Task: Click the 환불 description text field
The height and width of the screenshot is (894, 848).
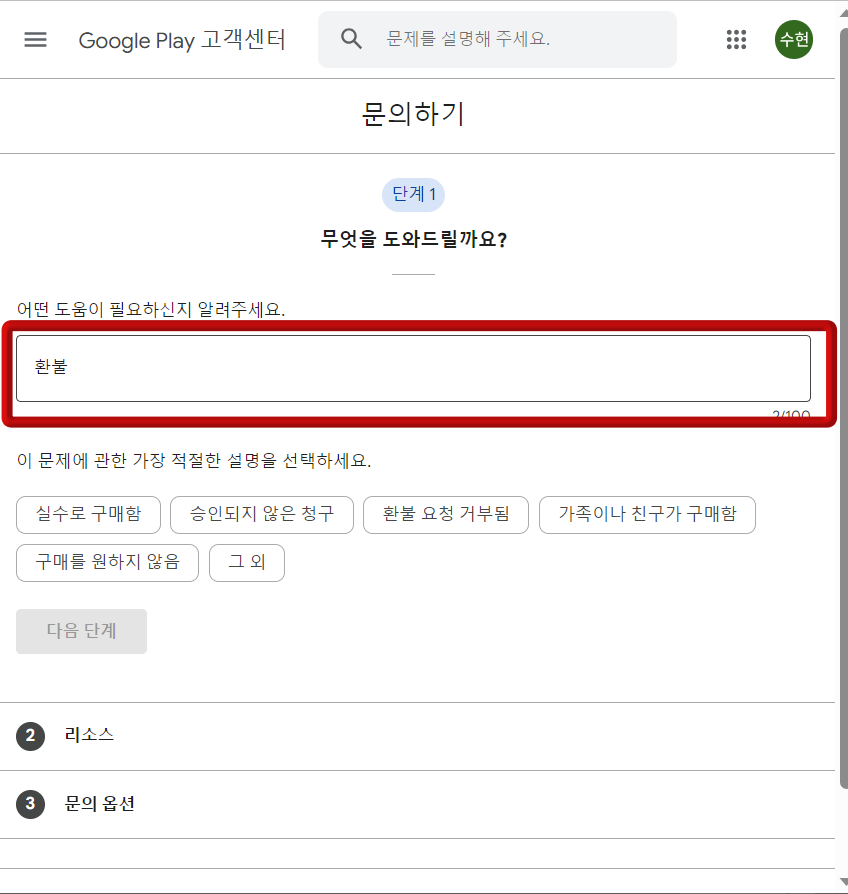Action: (x=413, y=370)
